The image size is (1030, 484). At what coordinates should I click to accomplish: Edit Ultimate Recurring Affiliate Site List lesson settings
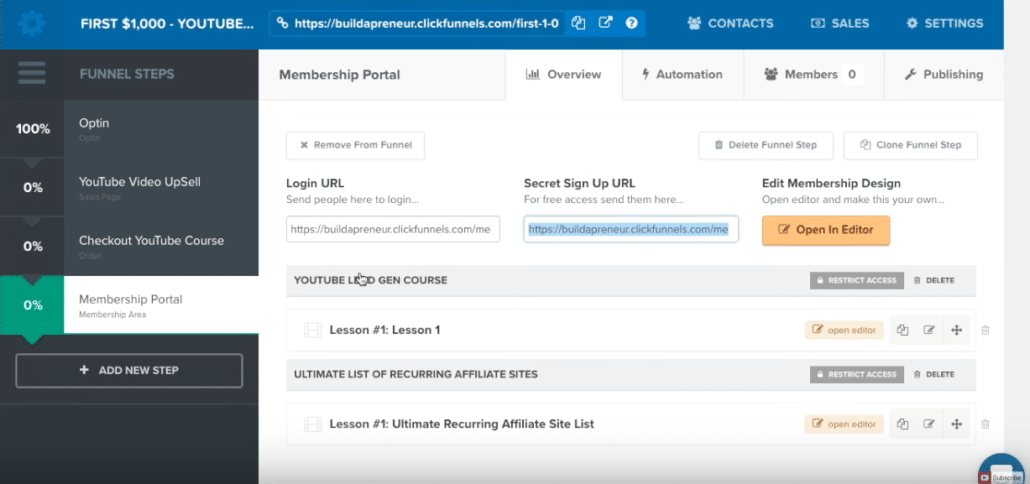click(x=929, y=424)
